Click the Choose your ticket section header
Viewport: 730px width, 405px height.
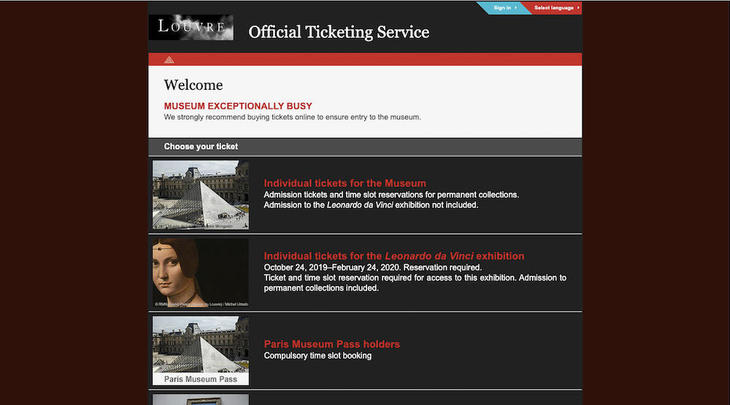point(201,147)
